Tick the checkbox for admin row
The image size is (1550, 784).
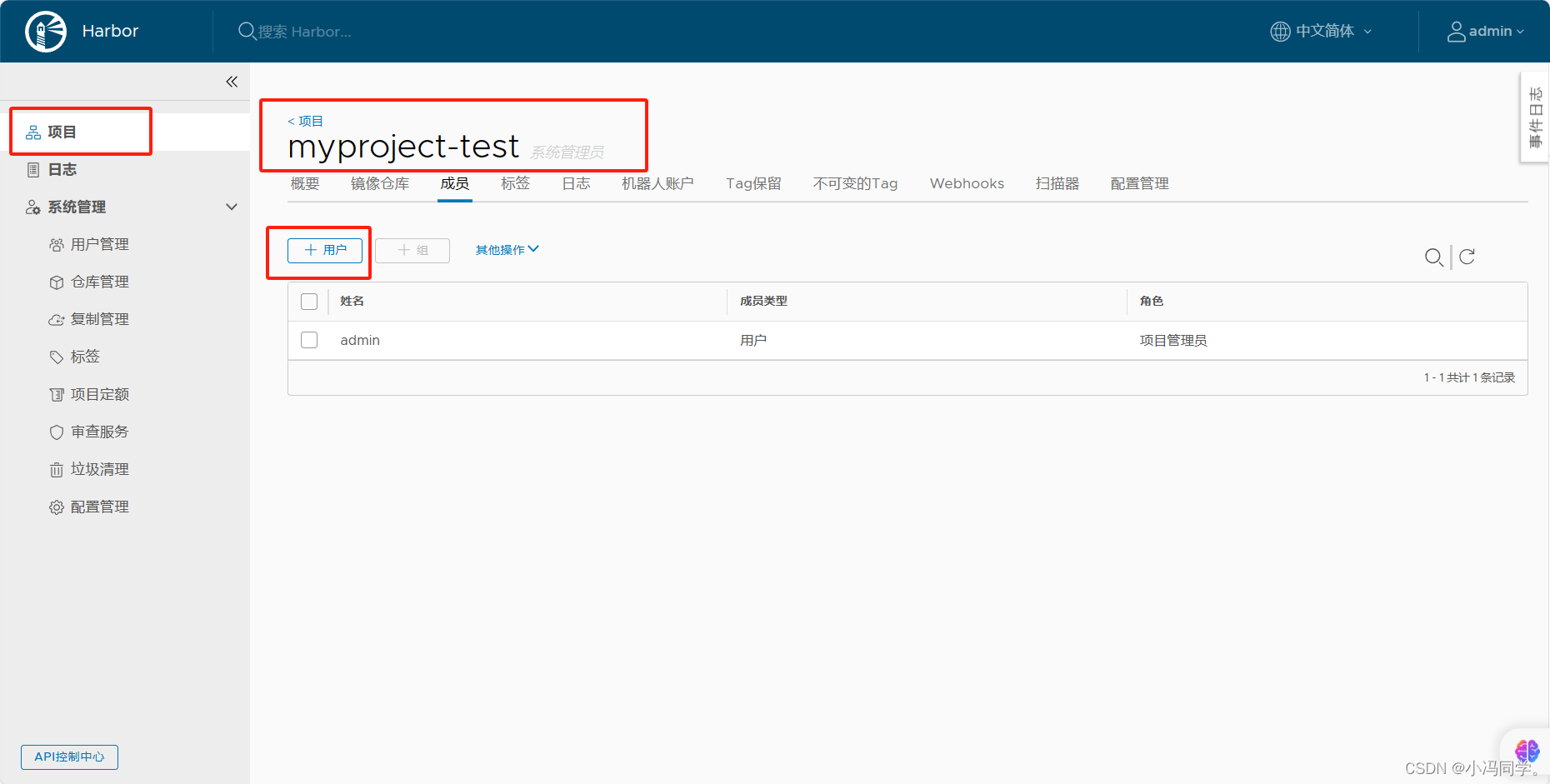[x=309, y=340]
